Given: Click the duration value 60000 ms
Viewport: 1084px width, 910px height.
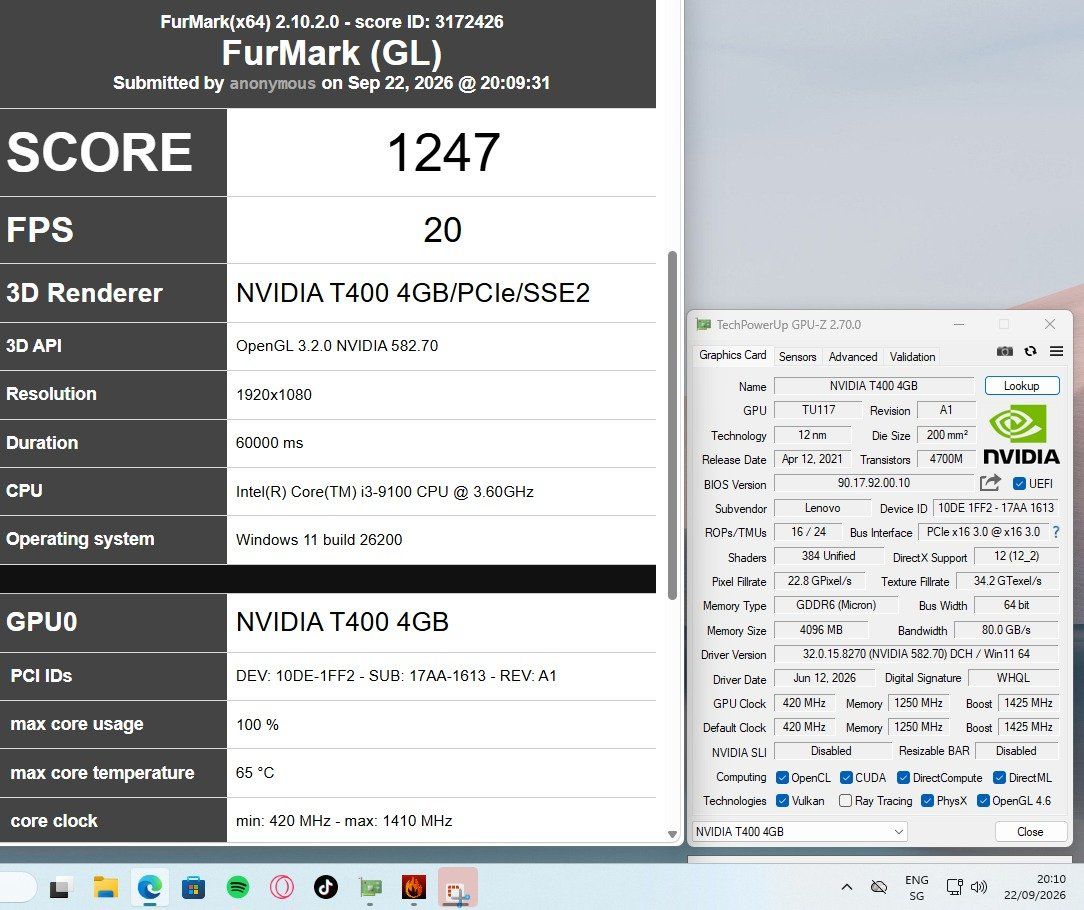Looking at the screenshot, I should [270, 443].
